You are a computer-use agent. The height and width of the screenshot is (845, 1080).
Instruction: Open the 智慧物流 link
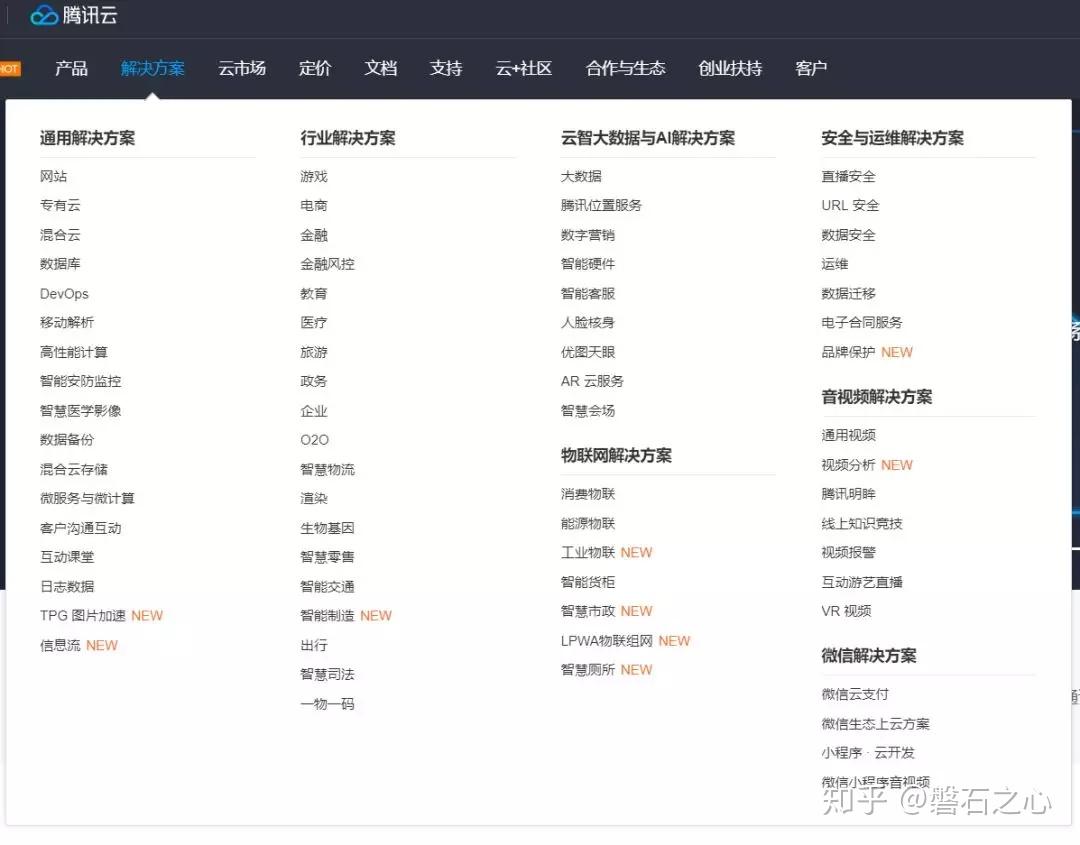pos(327,469)
